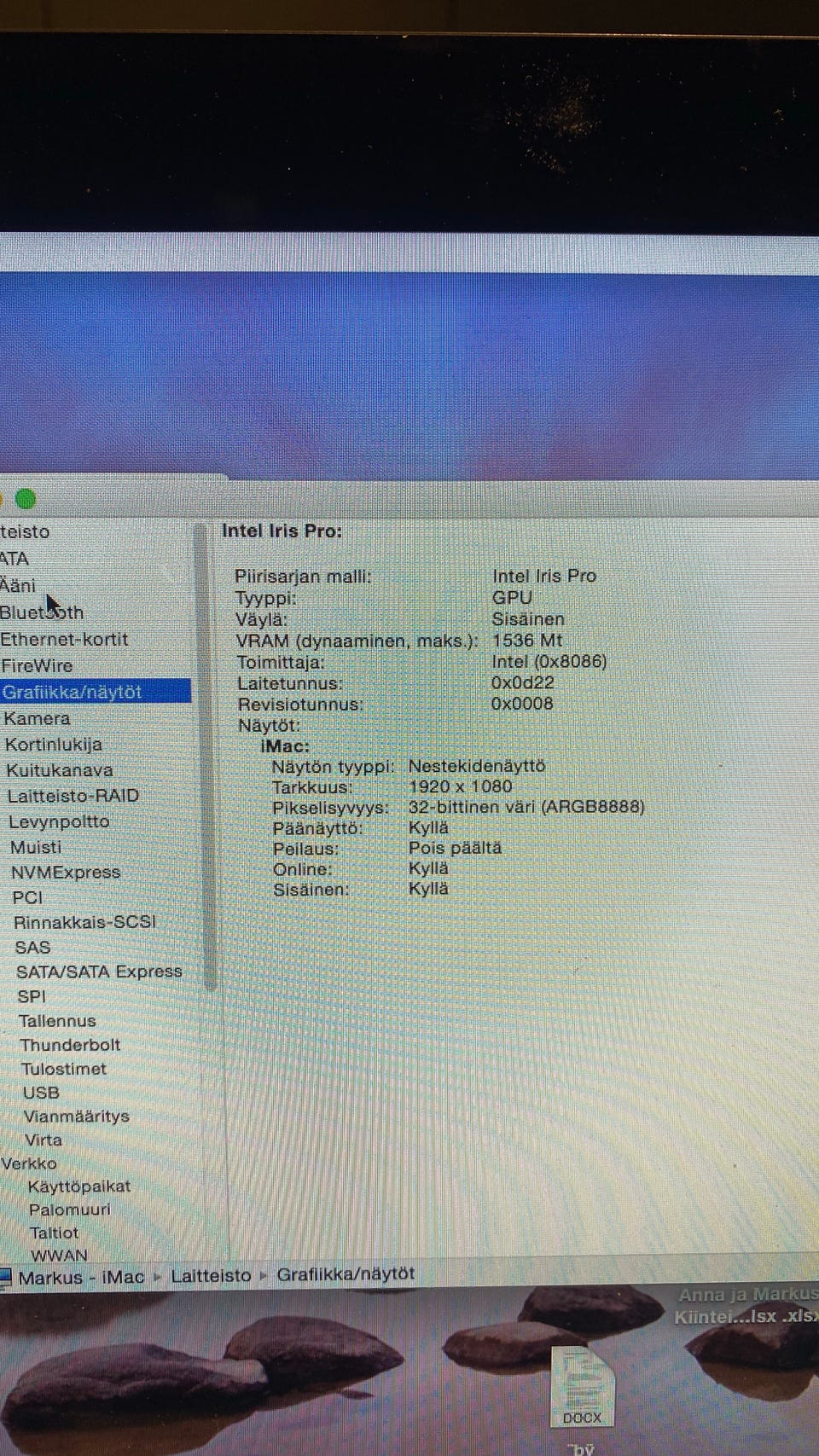
Task: Select Kortinlukija in the sidebar
Action: 54,744
